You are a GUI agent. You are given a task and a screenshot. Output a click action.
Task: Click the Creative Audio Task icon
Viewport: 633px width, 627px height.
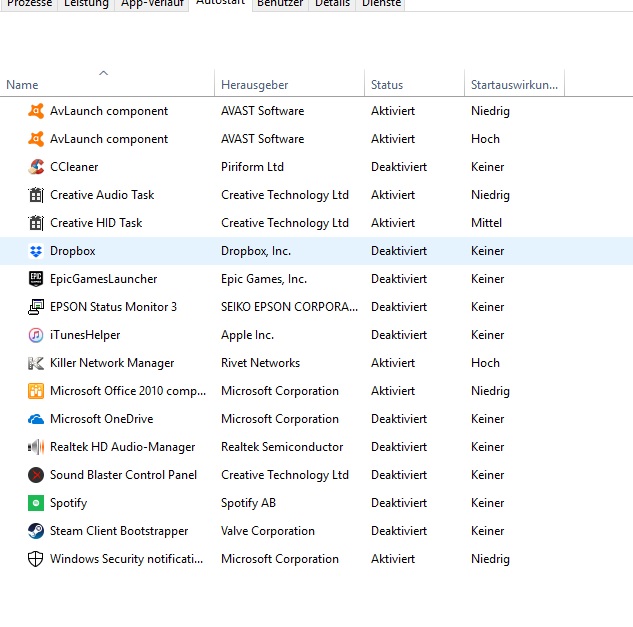coord(36,195)
